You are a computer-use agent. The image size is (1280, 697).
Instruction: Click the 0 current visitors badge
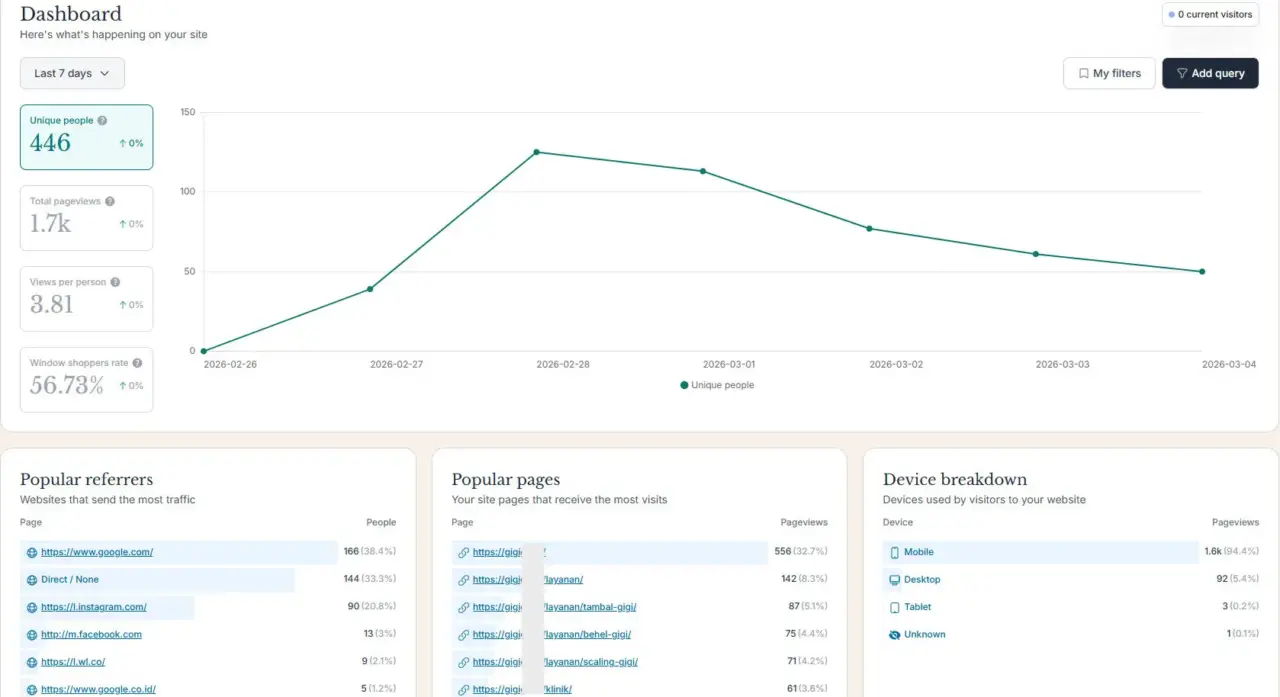click(x=1210, y=14)
